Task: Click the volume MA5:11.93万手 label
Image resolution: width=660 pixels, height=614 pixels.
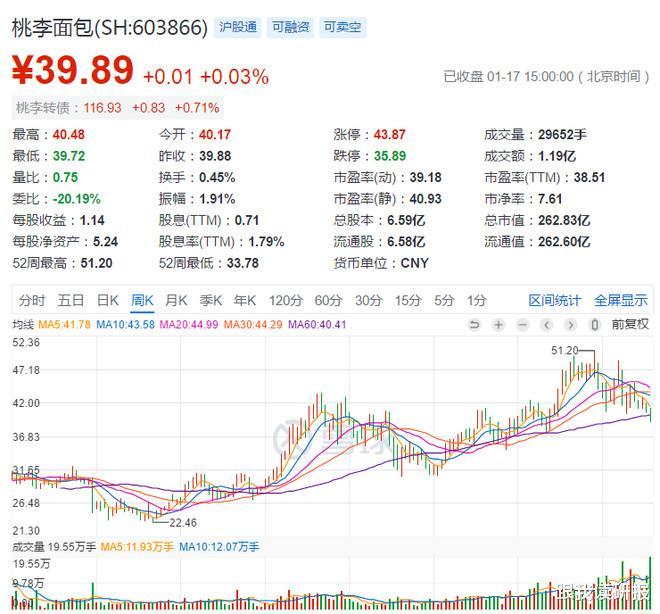Action: (137, 547)
